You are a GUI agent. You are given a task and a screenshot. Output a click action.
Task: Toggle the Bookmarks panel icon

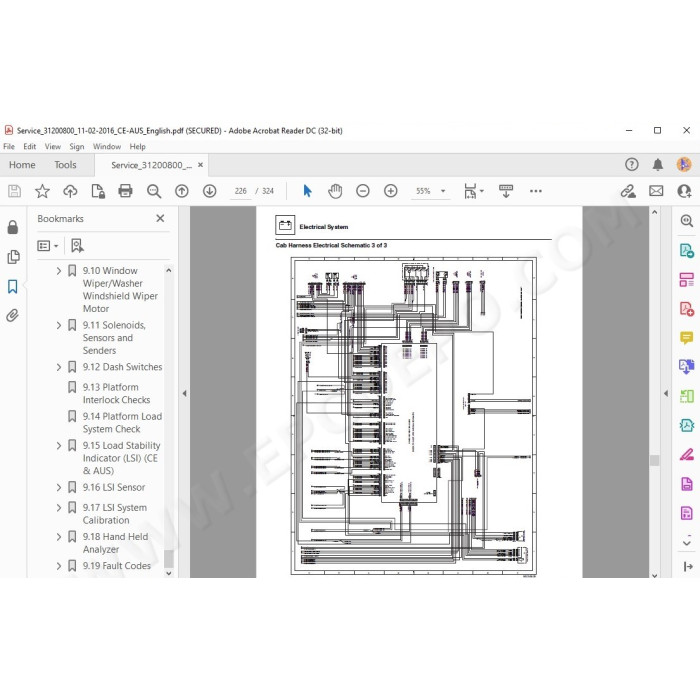click(12, 286)
